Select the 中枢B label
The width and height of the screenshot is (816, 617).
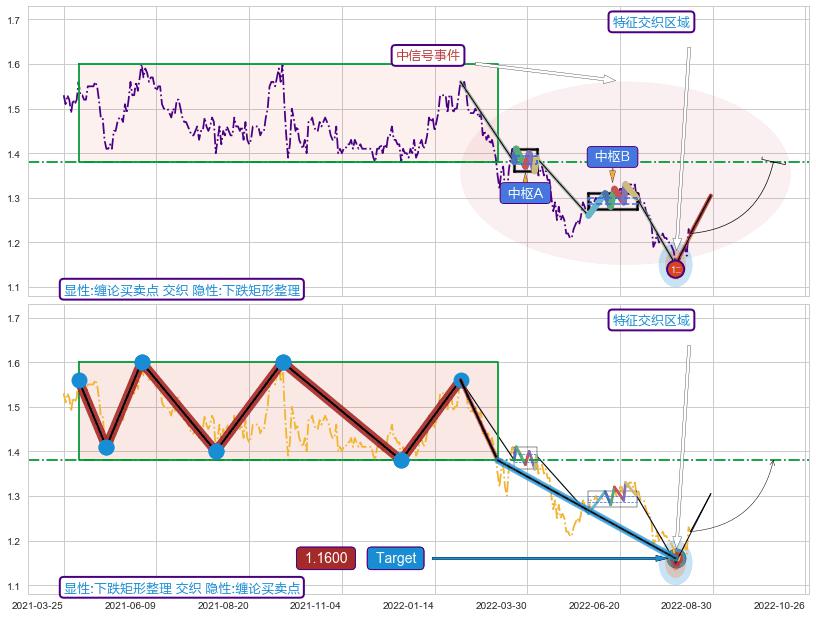pos(612,156)
